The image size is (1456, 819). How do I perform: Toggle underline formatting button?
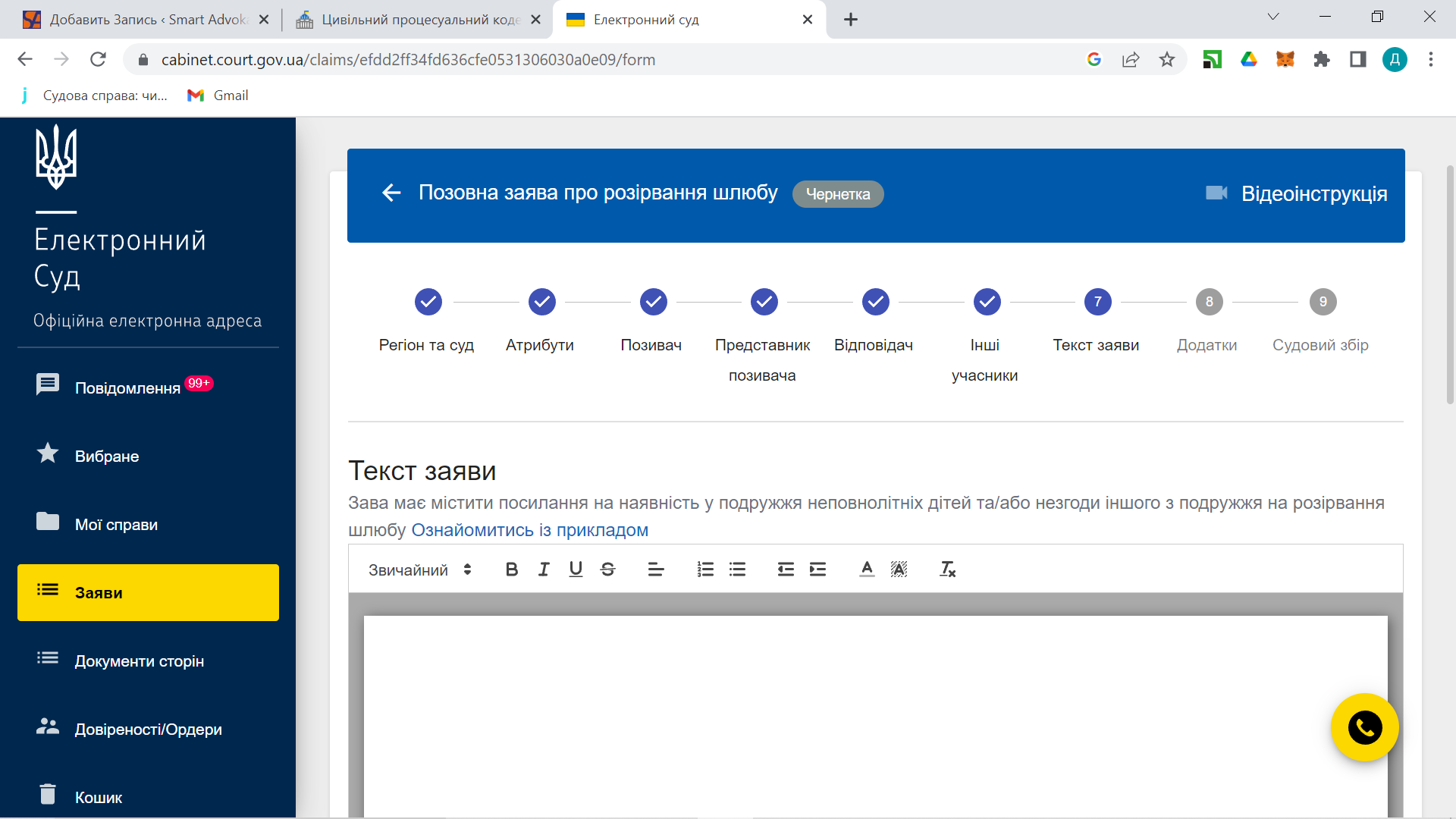[x=576, y=570]
